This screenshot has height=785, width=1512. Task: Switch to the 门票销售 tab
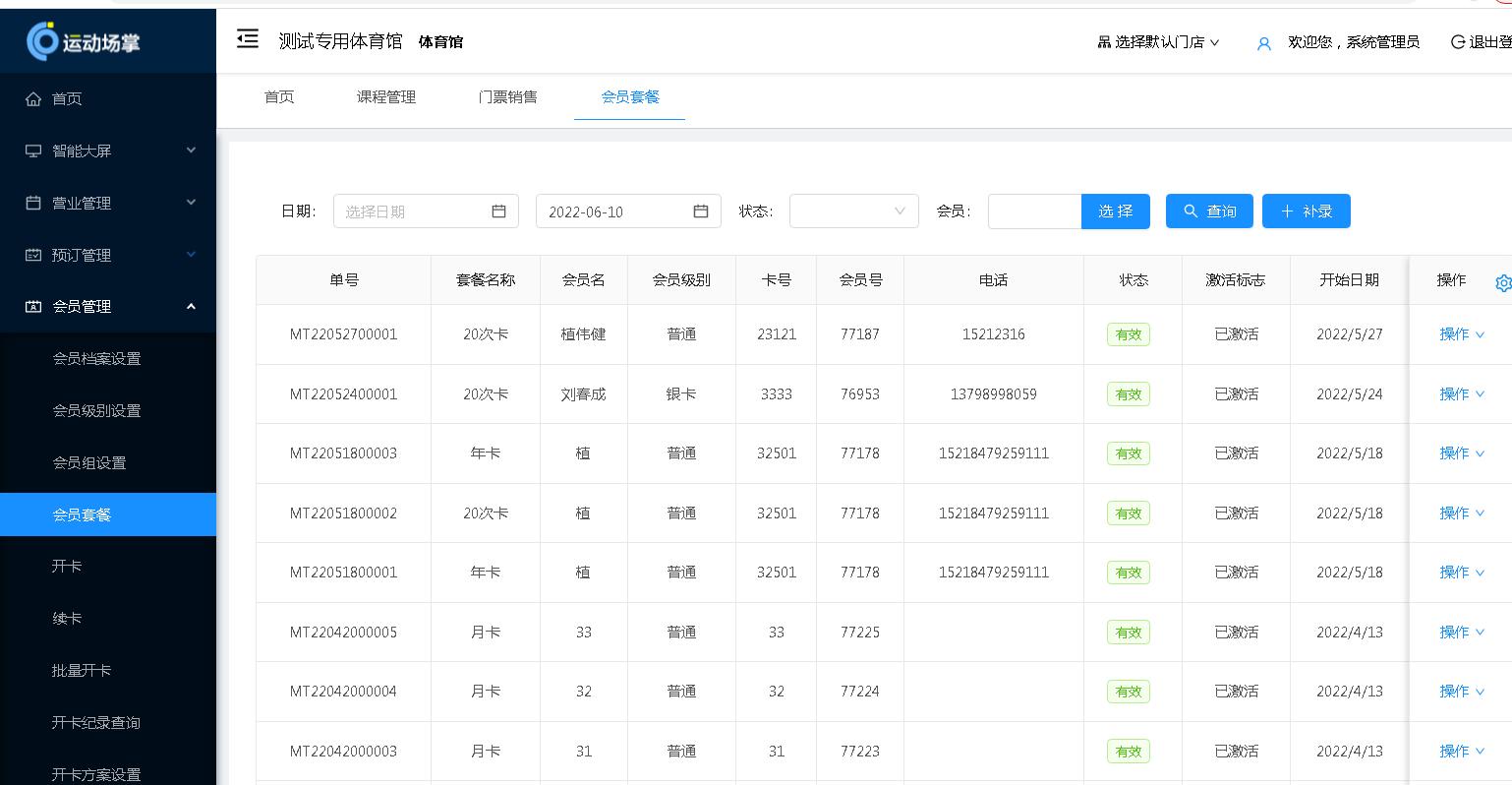pyautogui.click(x=508, y=97)
